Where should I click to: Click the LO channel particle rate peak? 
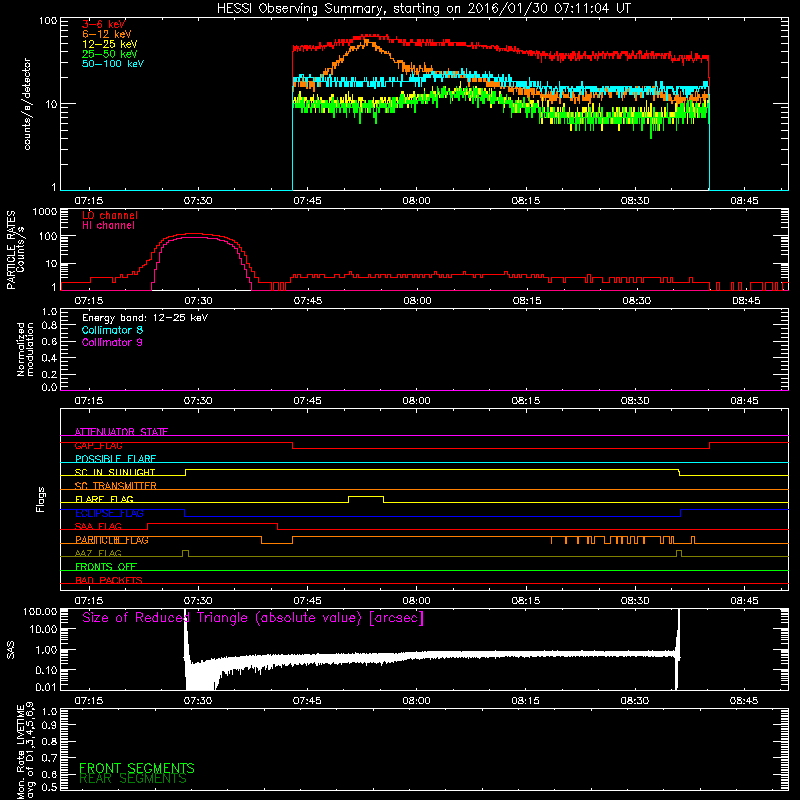[x=191, y=234]
